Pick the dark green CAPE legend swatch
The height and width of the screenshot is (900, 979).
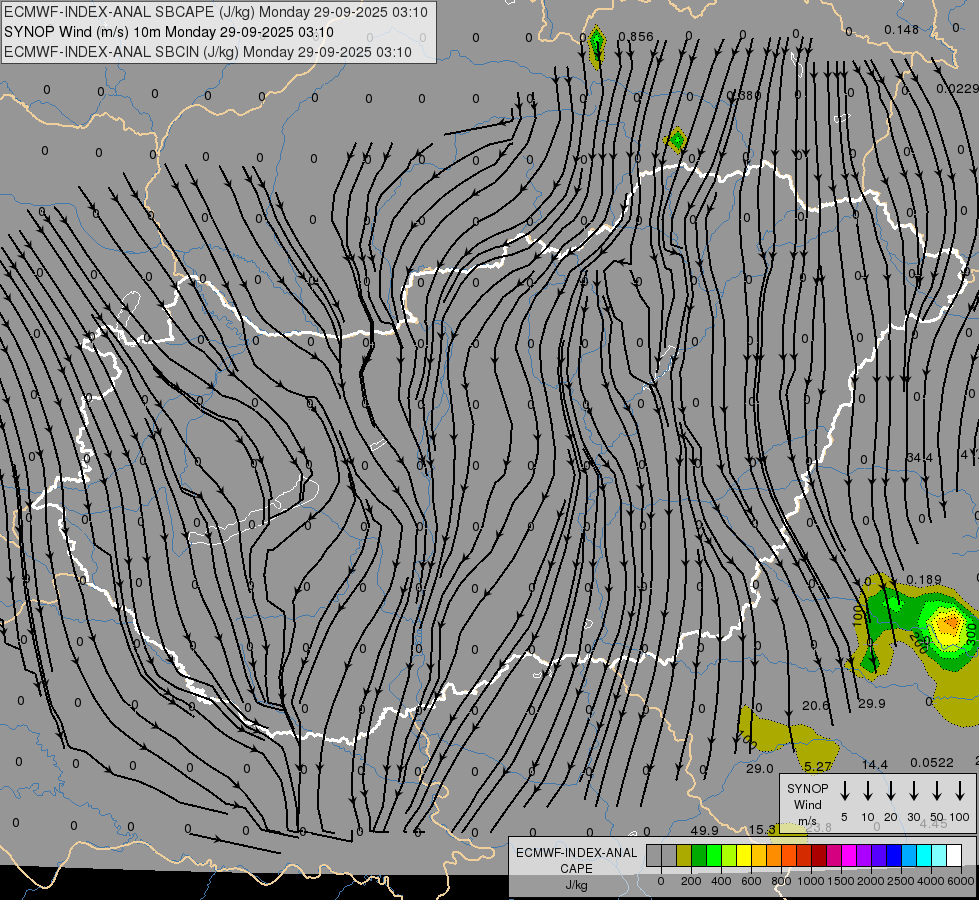699,855
